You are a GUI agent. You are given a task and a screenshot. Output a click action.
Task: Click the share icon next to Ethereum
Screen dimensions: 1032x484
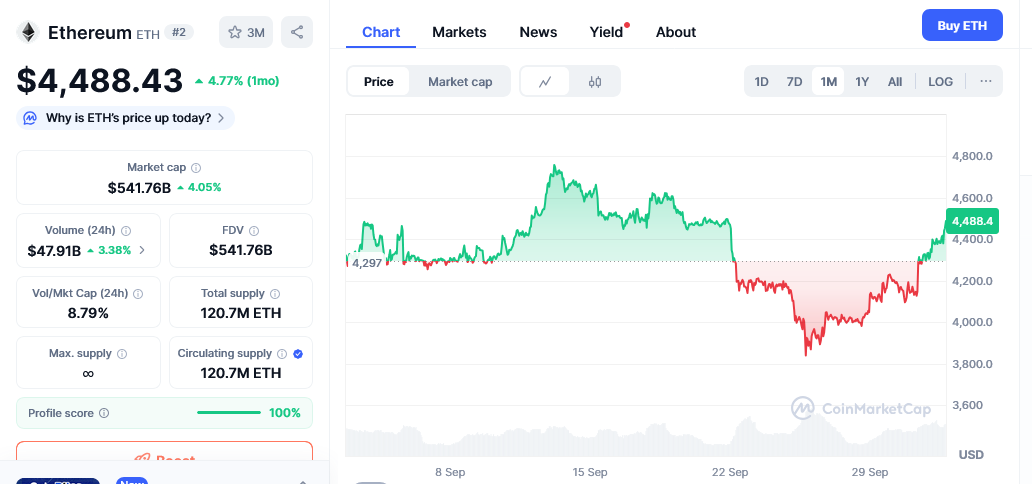tap(297, 32)
